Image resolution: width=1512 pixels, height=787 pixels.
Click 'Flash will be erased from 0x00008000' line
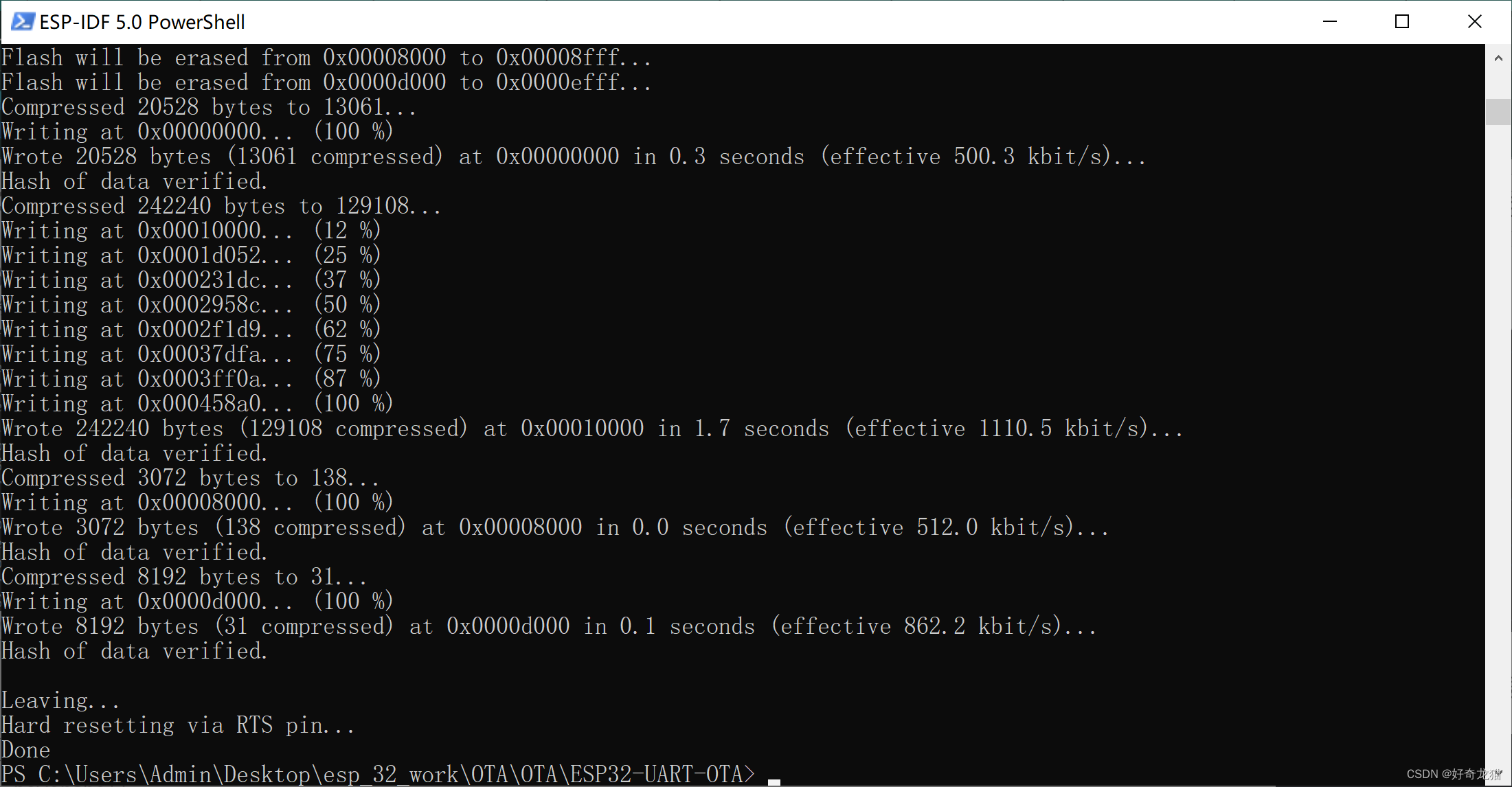326,58
